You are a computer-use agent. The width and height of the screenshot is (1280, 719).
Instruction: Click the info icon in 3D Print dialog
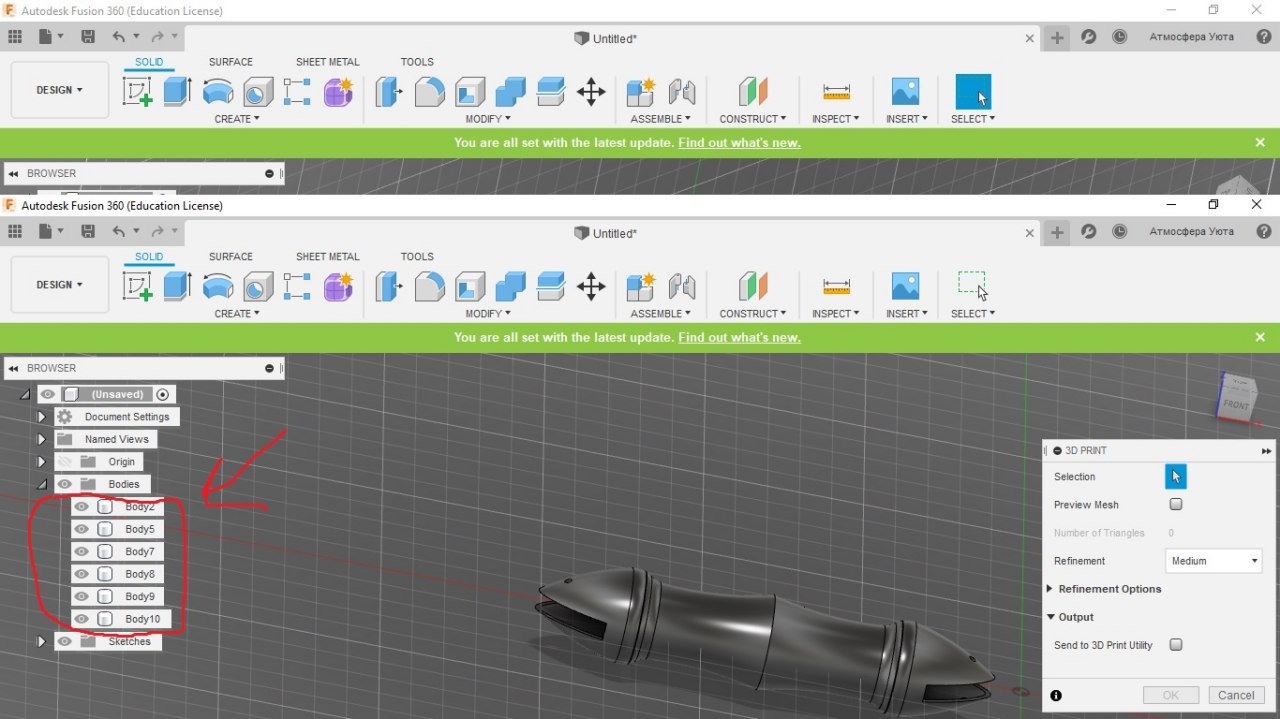[1056, 695]
